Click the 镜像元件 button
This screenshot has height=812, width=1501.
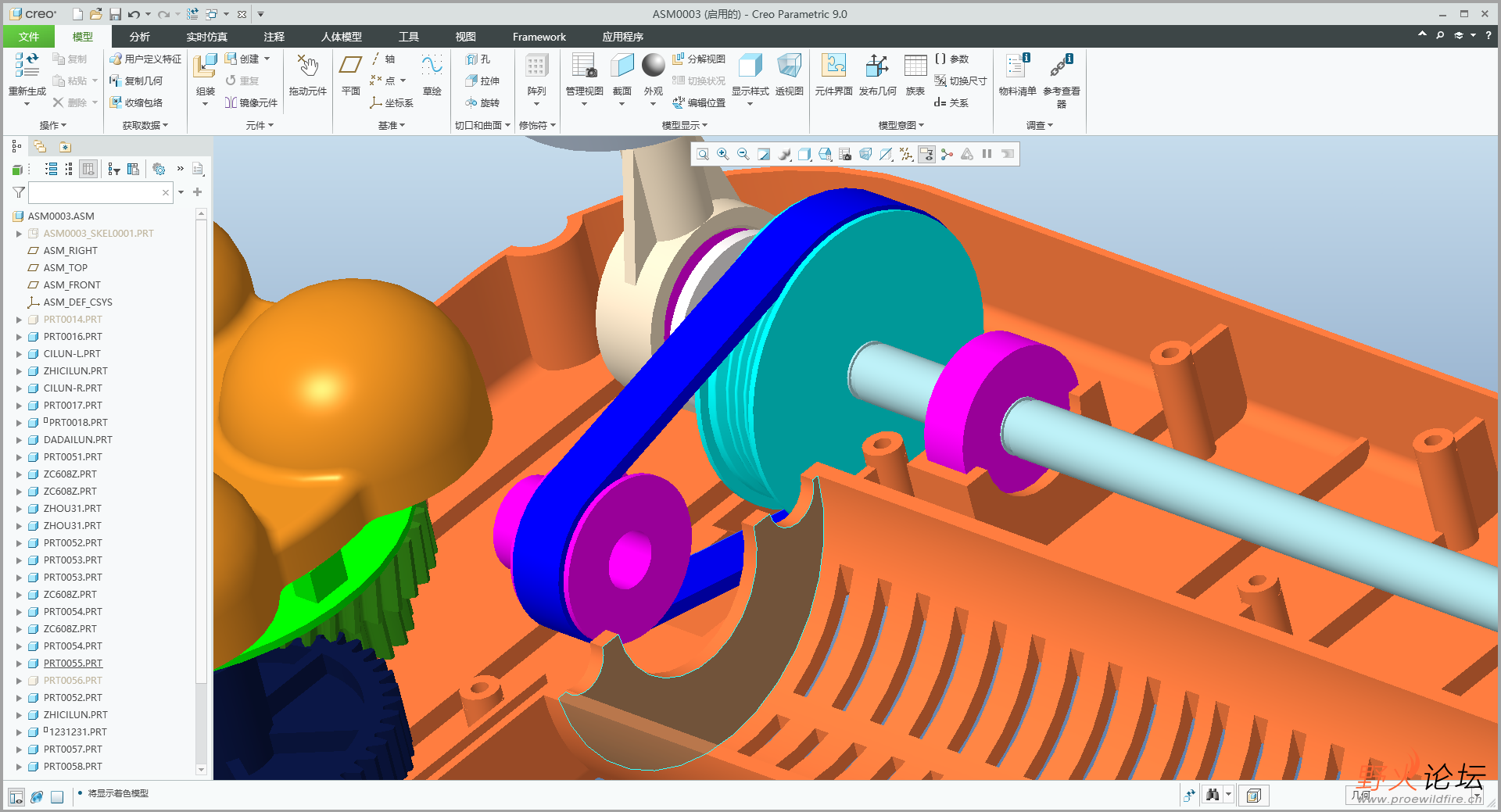[x=251, y=102]
